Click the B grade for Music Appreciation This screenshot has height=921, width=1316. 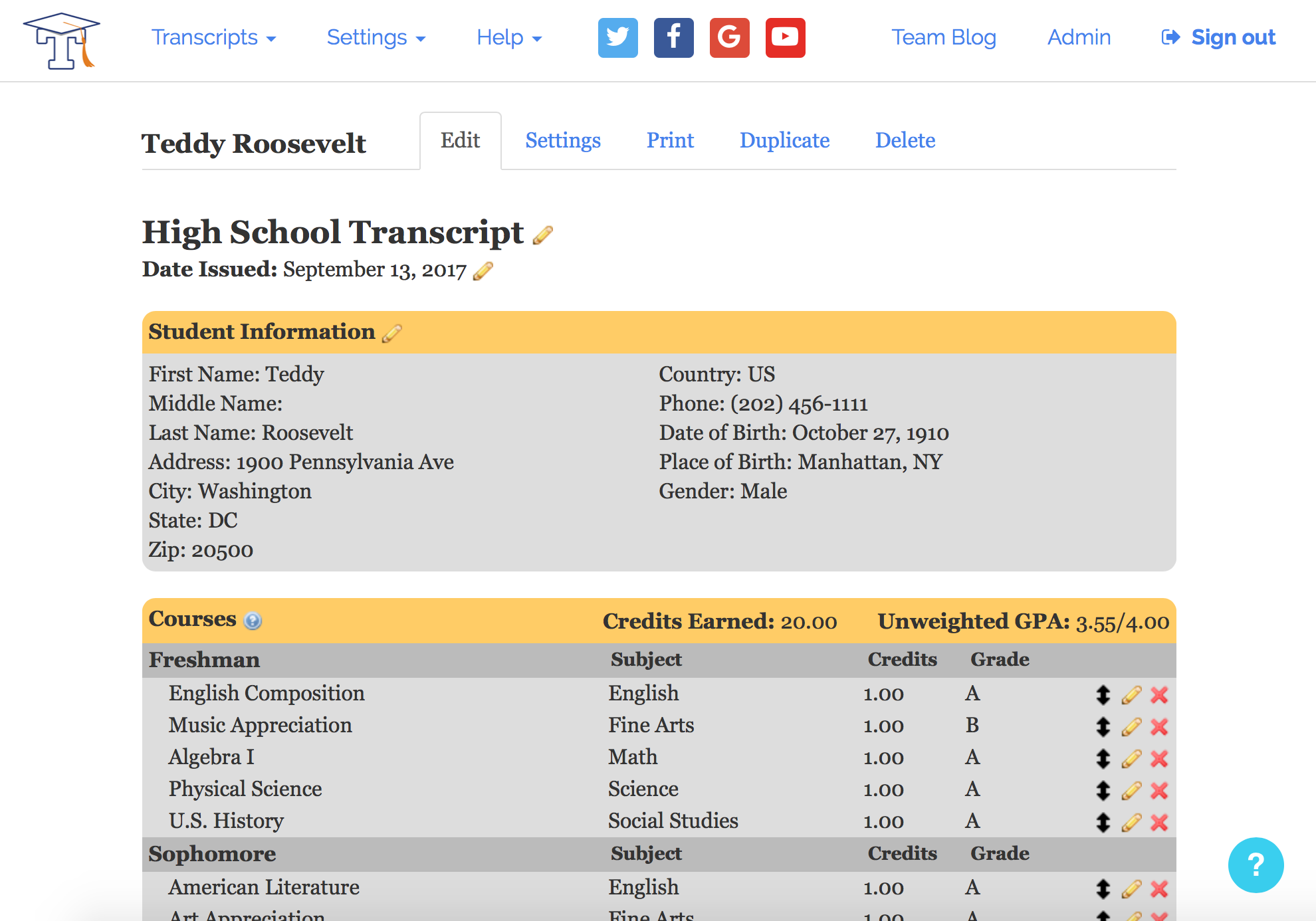[x=972, y=726]
